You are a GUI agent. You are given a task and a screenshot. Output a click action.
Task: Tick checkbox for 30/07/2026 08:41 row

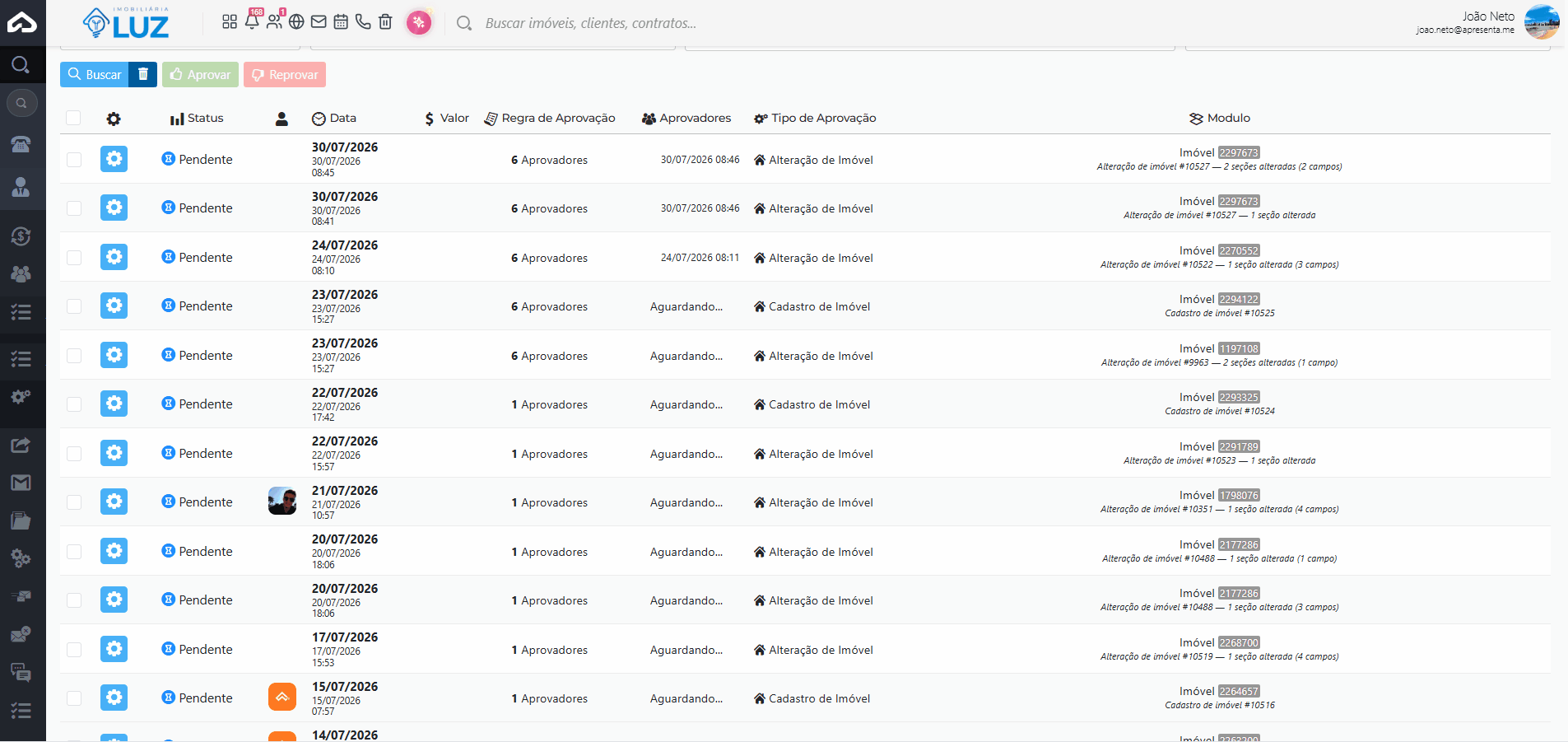(x=74, y=208)
